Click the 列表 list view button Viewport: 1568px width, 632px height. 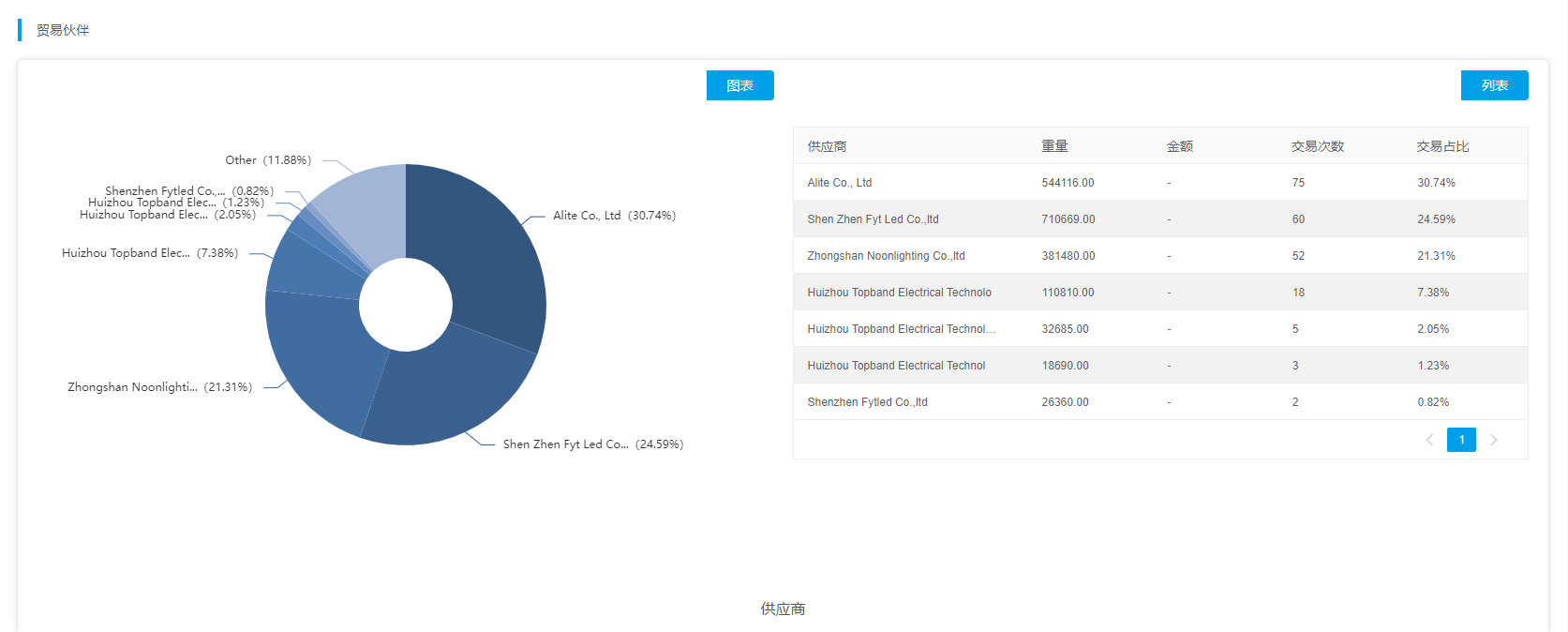point(1494,85)
